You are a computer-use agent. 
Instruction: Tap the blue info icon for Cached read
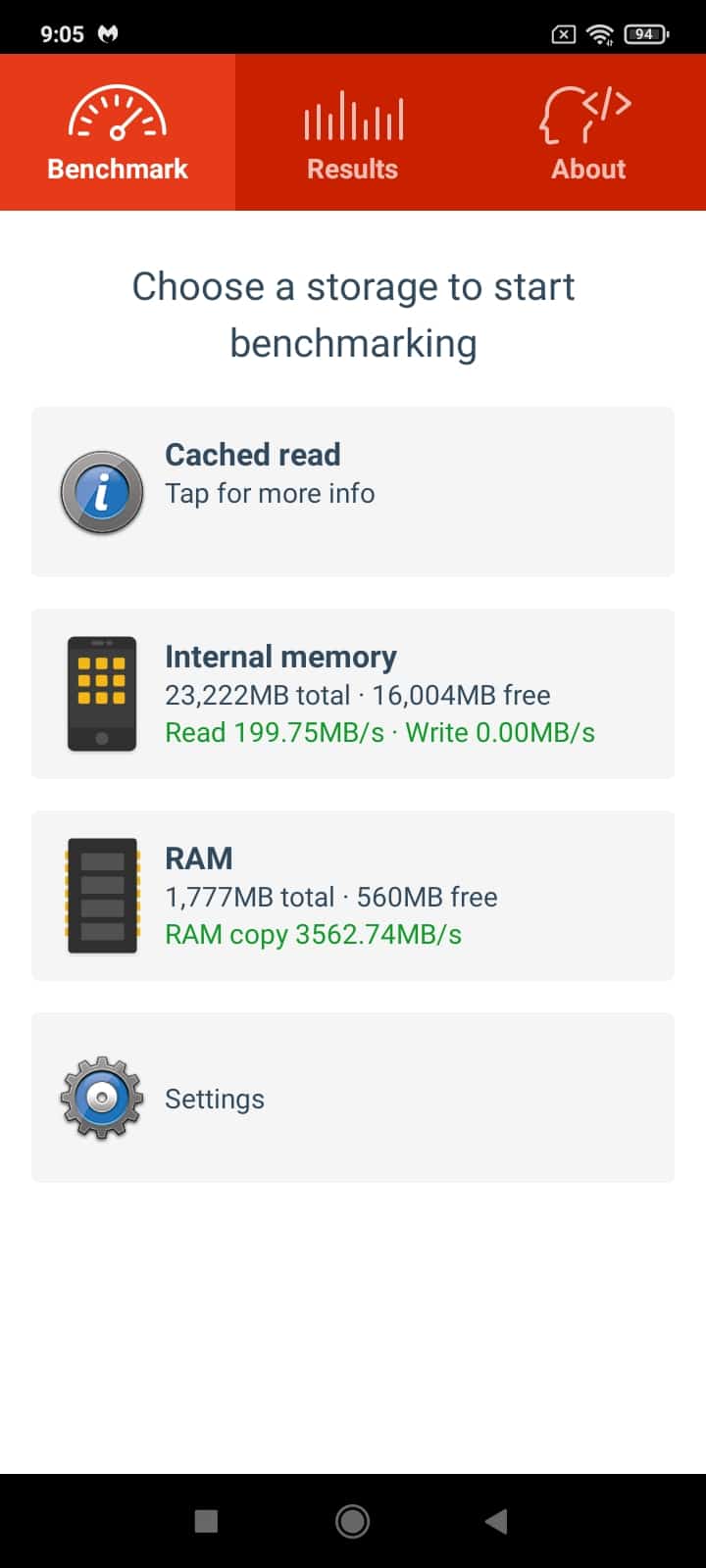pos(102,492)
